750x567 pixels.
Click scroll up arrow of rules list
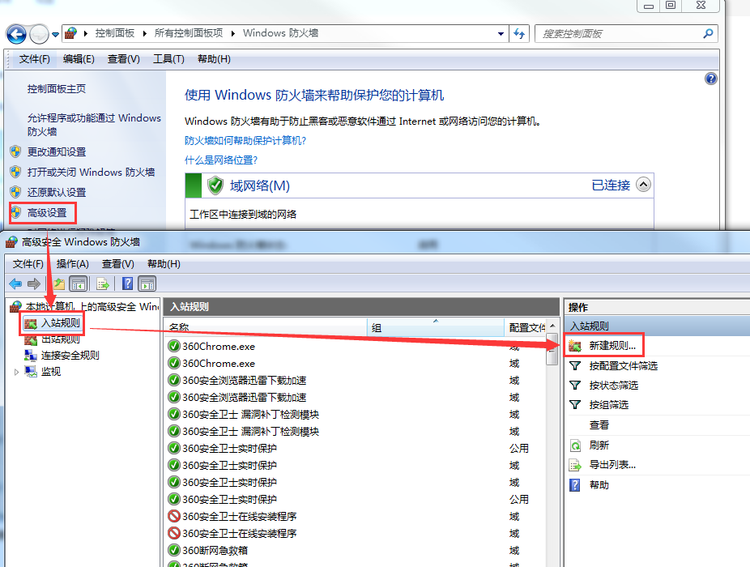[x=552, y=325]
